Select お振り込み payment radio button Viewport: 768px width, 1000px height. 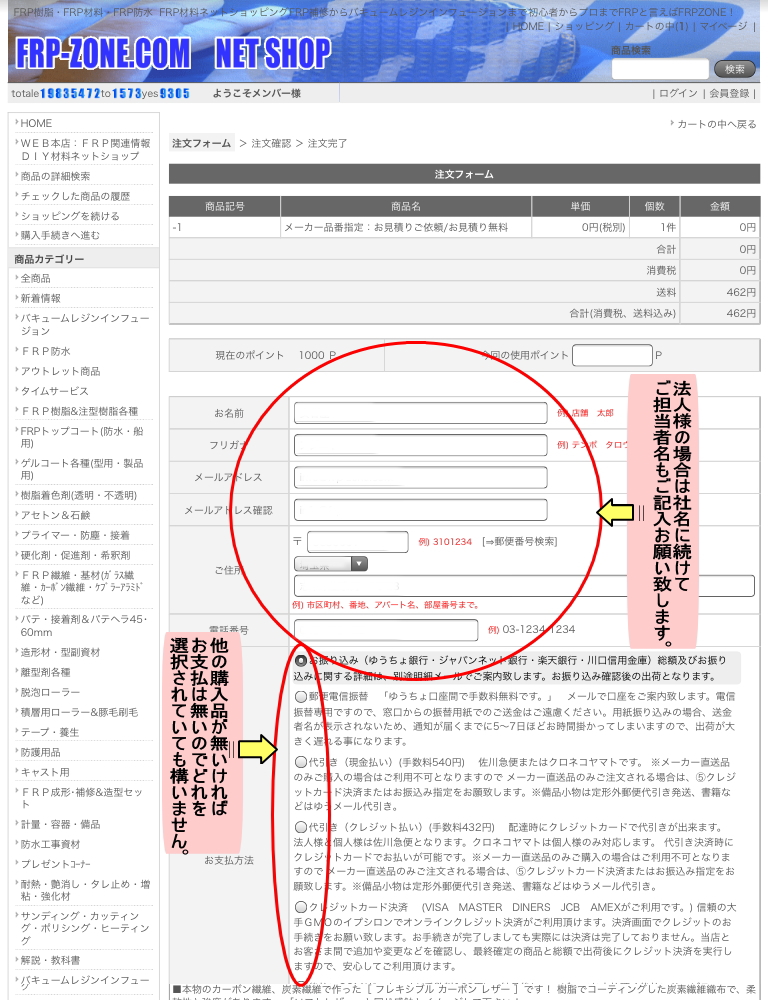click(x=301, y=661)
